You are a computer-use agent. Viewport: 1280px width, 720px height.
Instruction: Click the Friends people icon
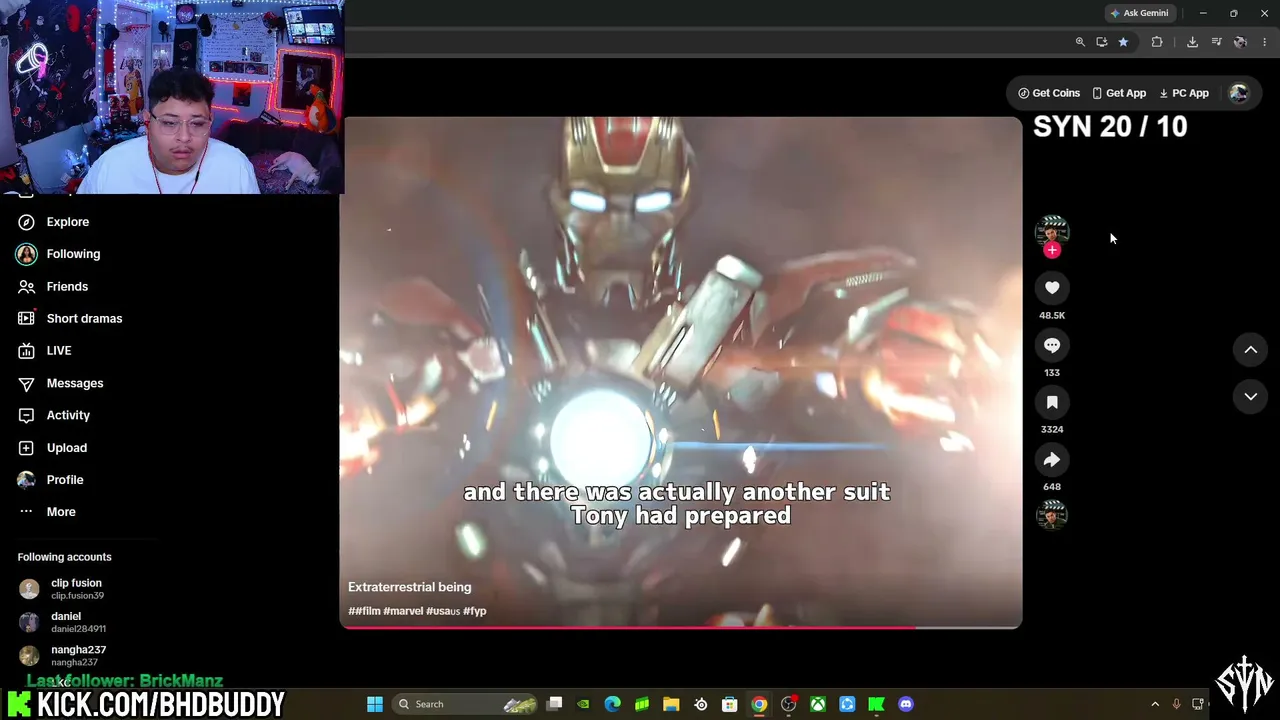pyautogui.click(x=26, y=286)
